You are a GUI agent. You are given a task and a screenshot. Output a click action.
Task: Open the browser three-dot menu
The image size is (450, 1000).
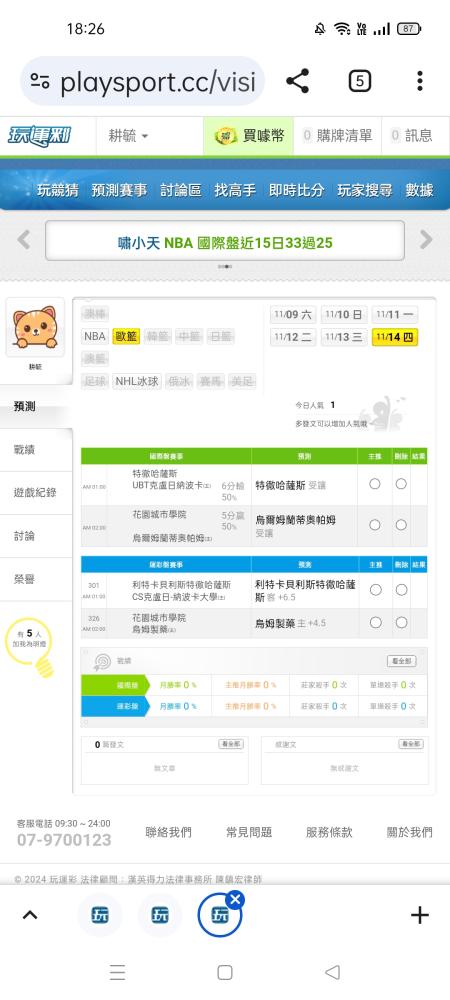pos(419,82)
